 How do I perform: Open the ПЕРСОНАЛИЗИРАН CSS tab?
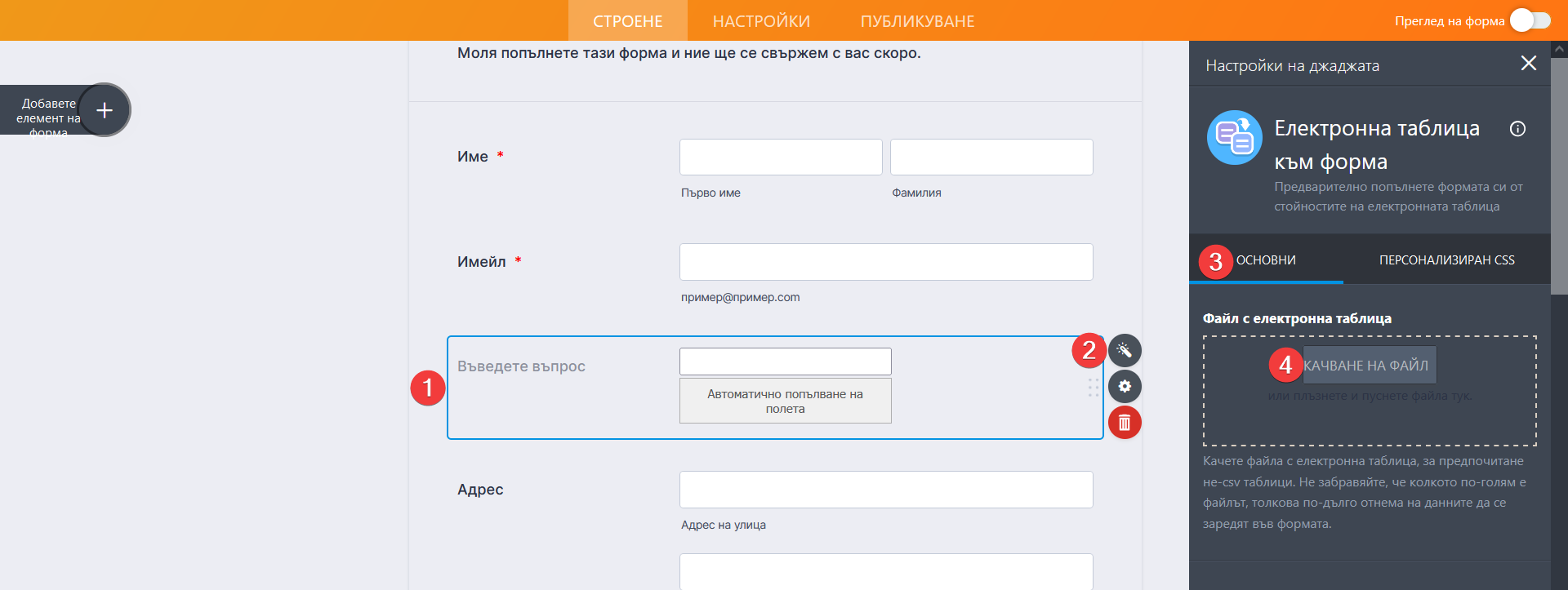pyautogui.click(x=1446, y=260)
